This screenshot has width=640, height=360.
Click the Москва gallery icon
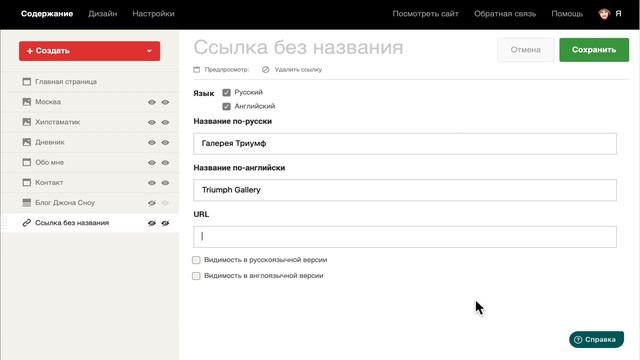pos(27,102)
